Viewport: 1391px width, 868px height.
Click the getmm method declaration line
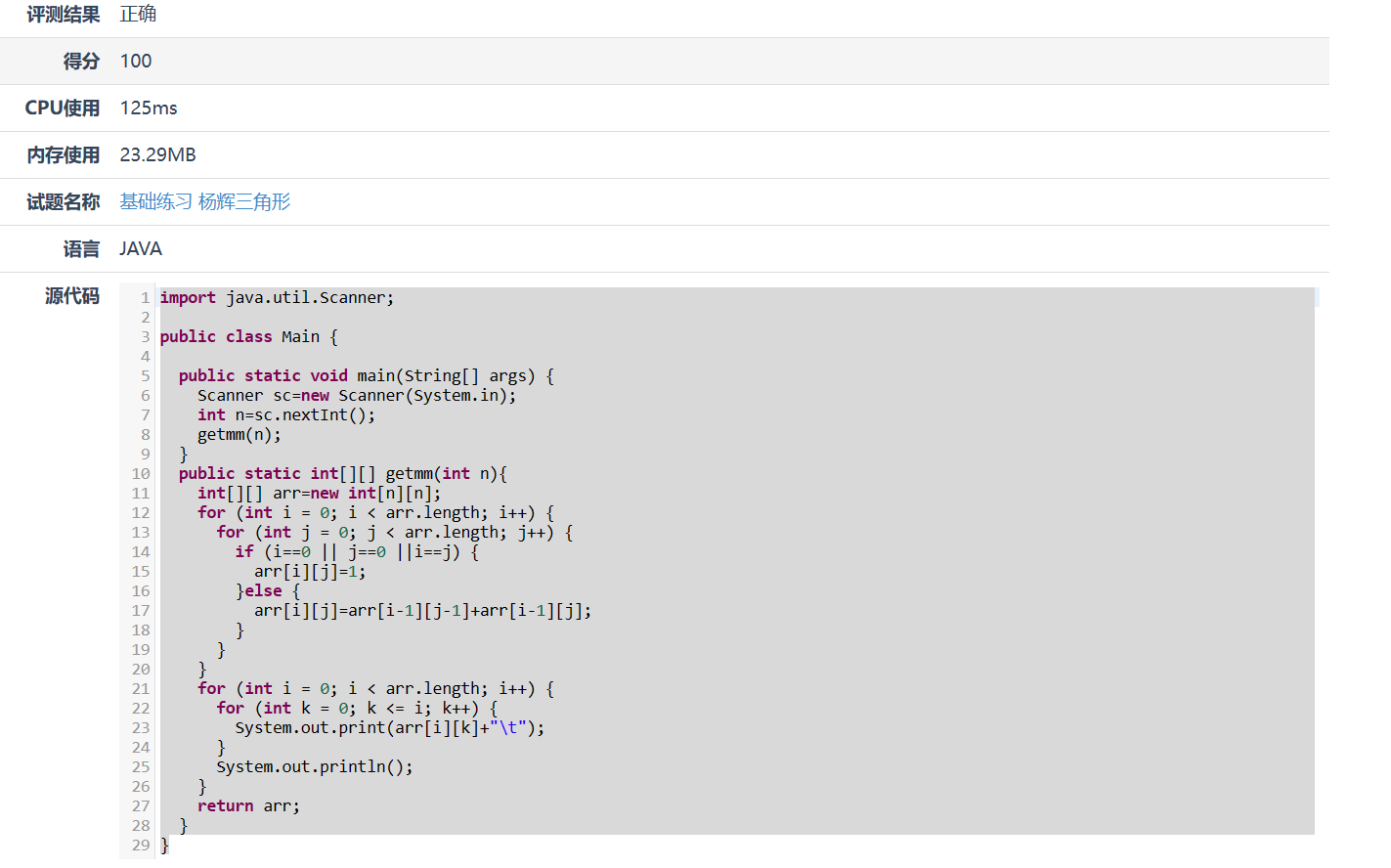[342, 474]
